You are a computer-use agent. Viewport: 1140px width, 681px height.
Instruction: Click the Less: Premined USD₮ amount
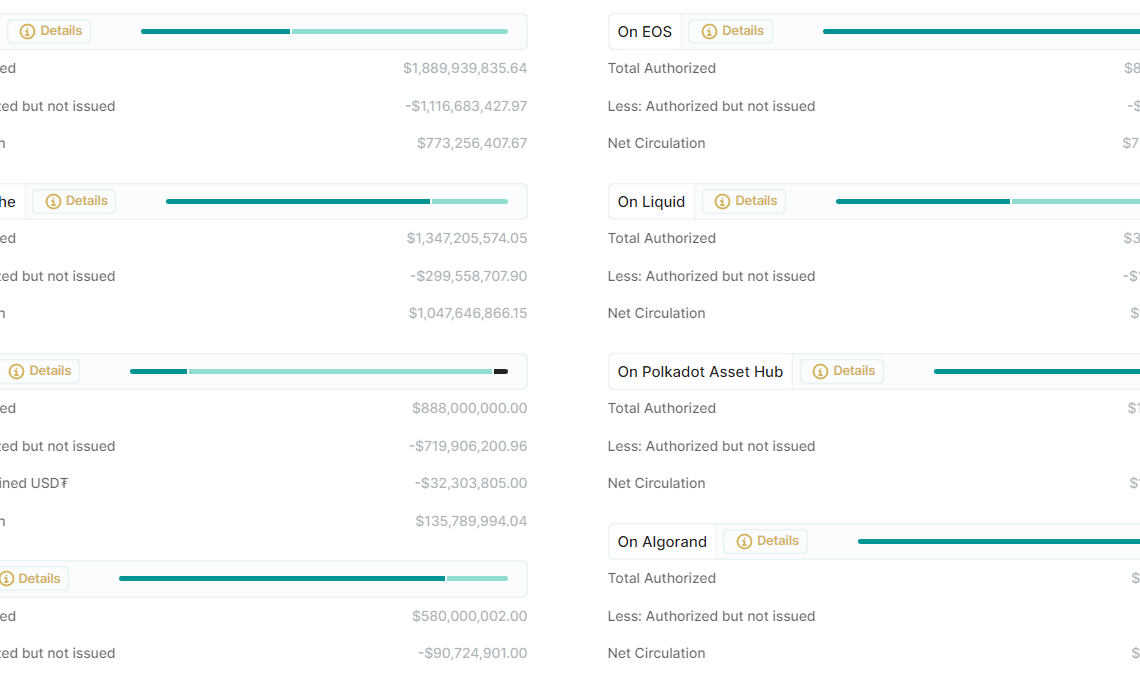[471, 483]
